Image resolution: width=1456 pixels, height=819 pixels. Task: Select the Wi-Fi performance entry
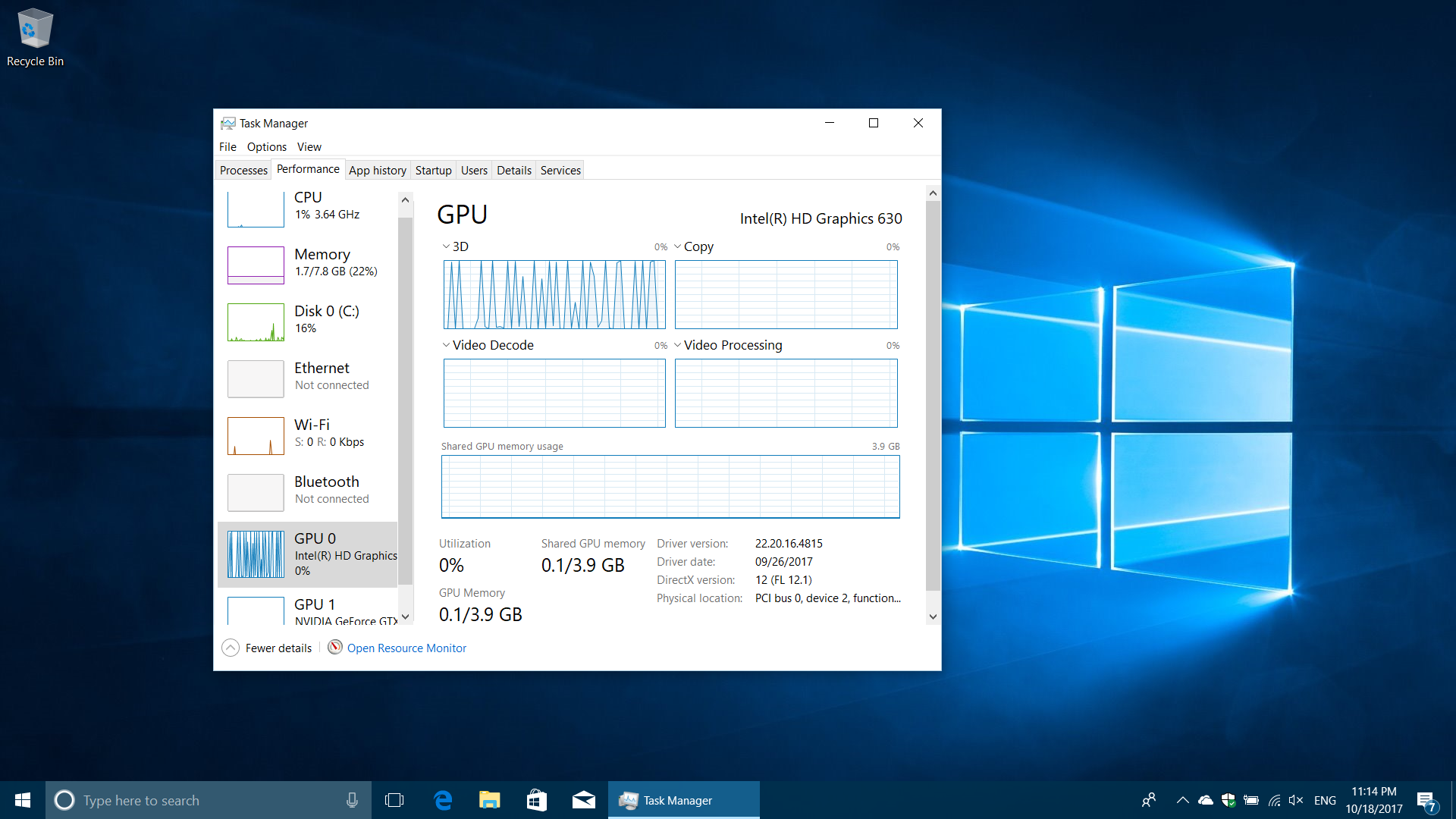(307, 435)
